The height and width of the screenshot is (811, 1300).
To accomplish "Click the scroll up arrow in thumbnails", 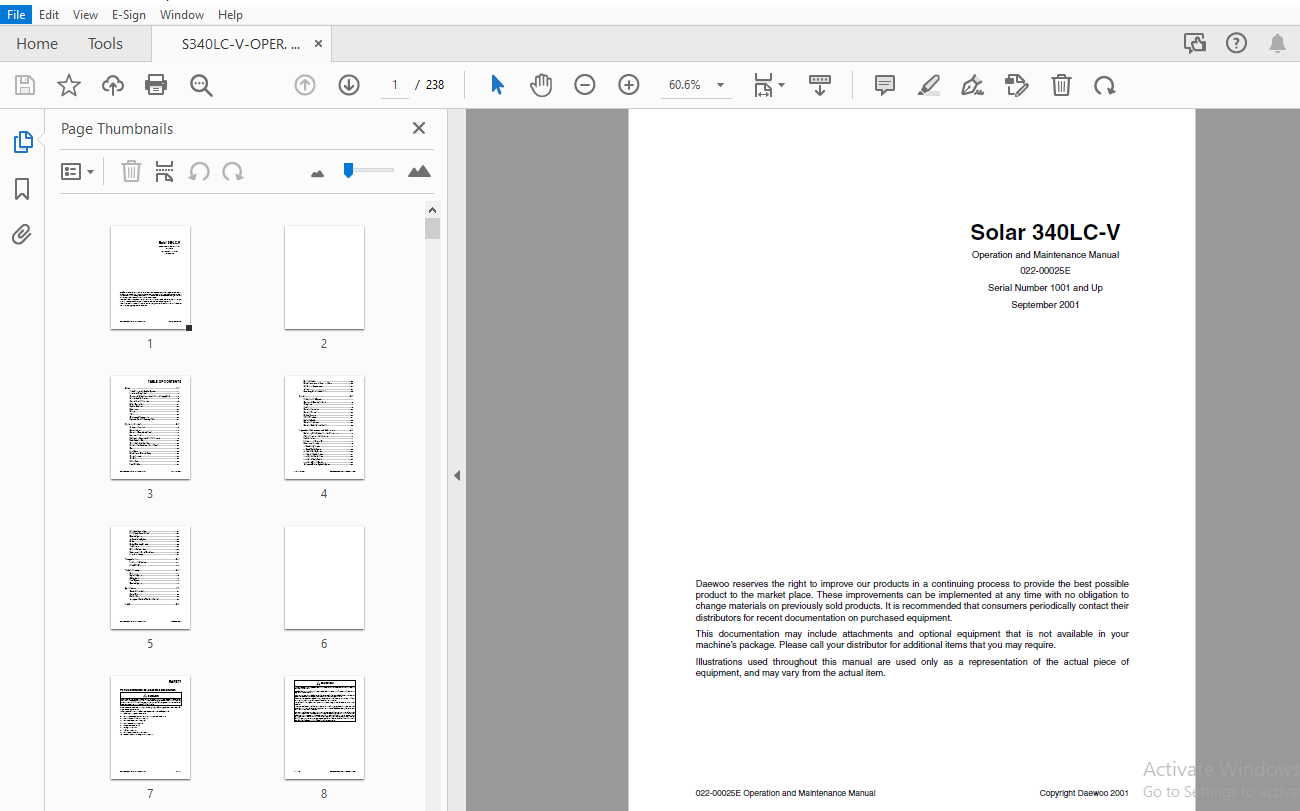I will coord(432,210).
